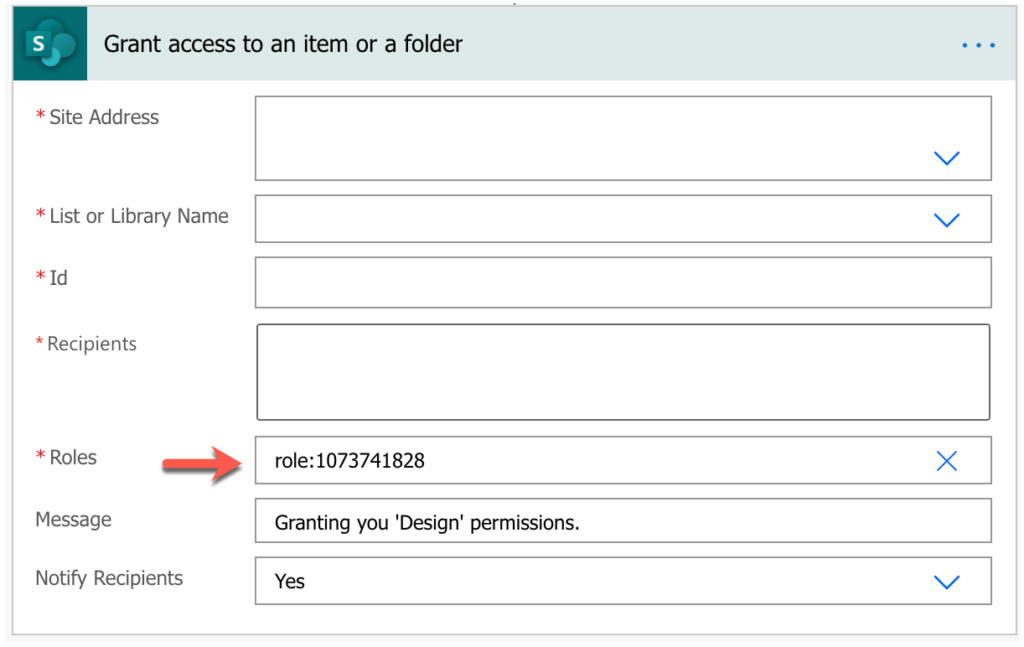Click the SharePoint connector icon

(x=49, y=43)
